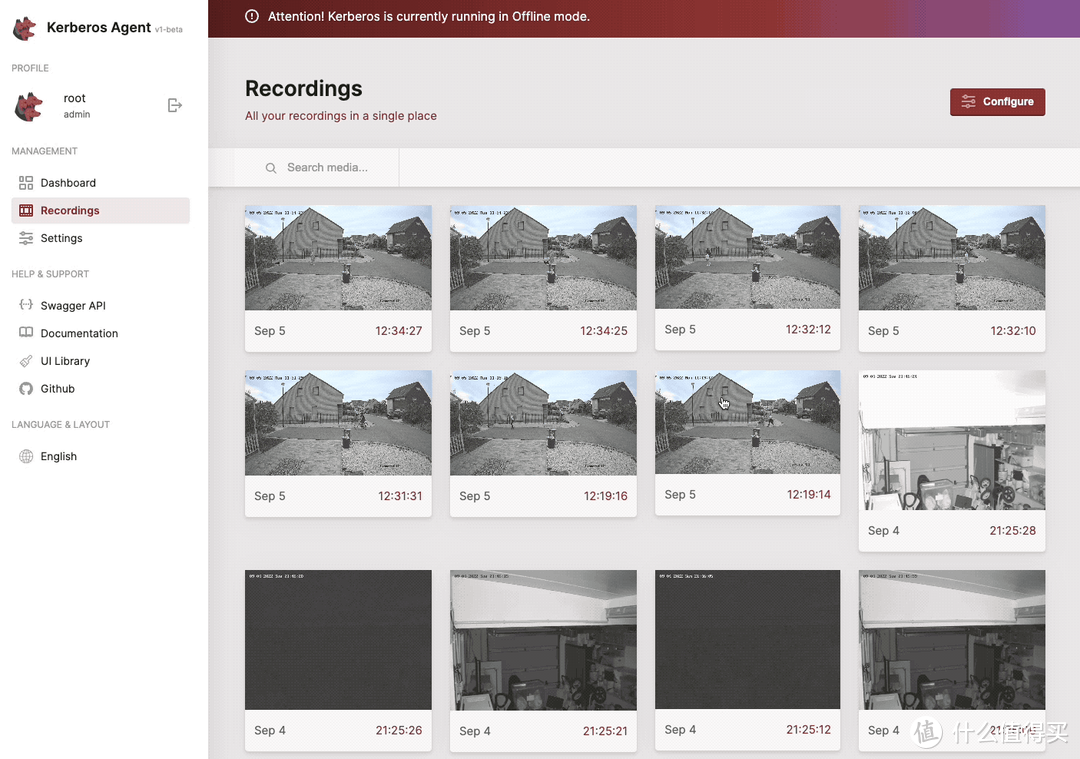
Task: Play the Sep 4 21:25:28 recording
Action: [951, 441]
